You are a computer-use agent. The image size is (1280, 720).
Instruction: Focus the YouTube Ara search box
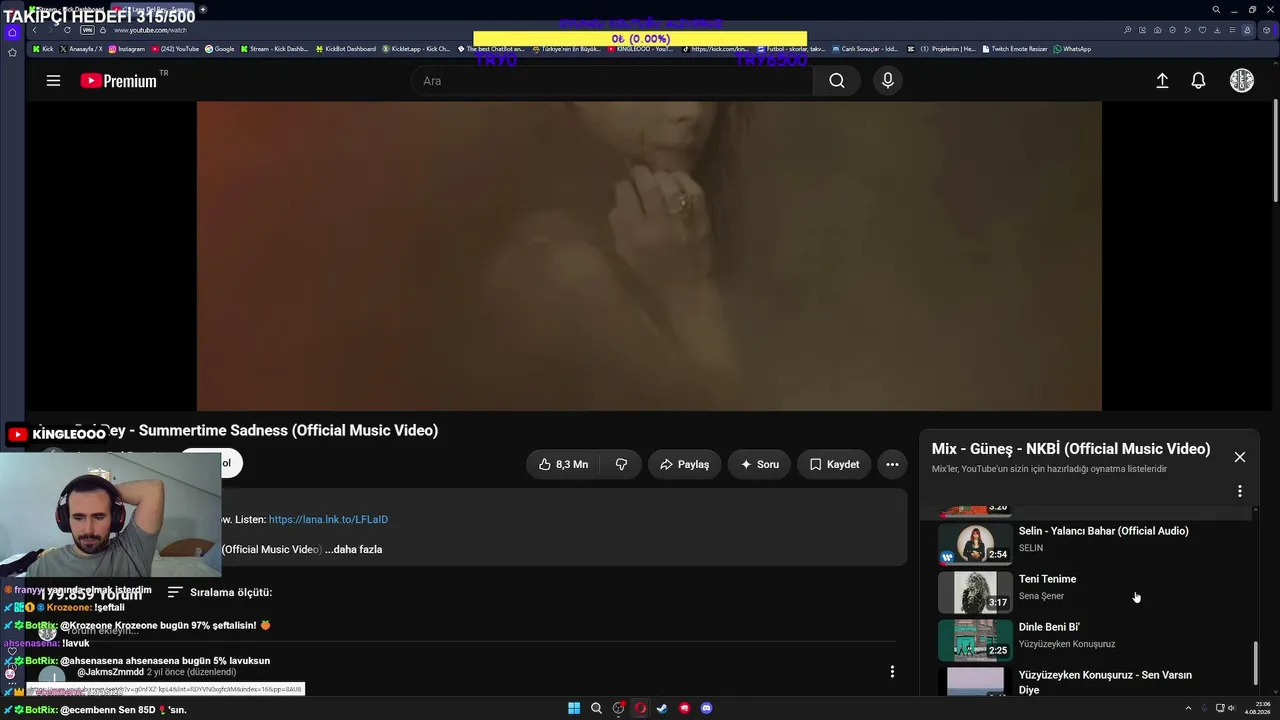pos(611,81)
